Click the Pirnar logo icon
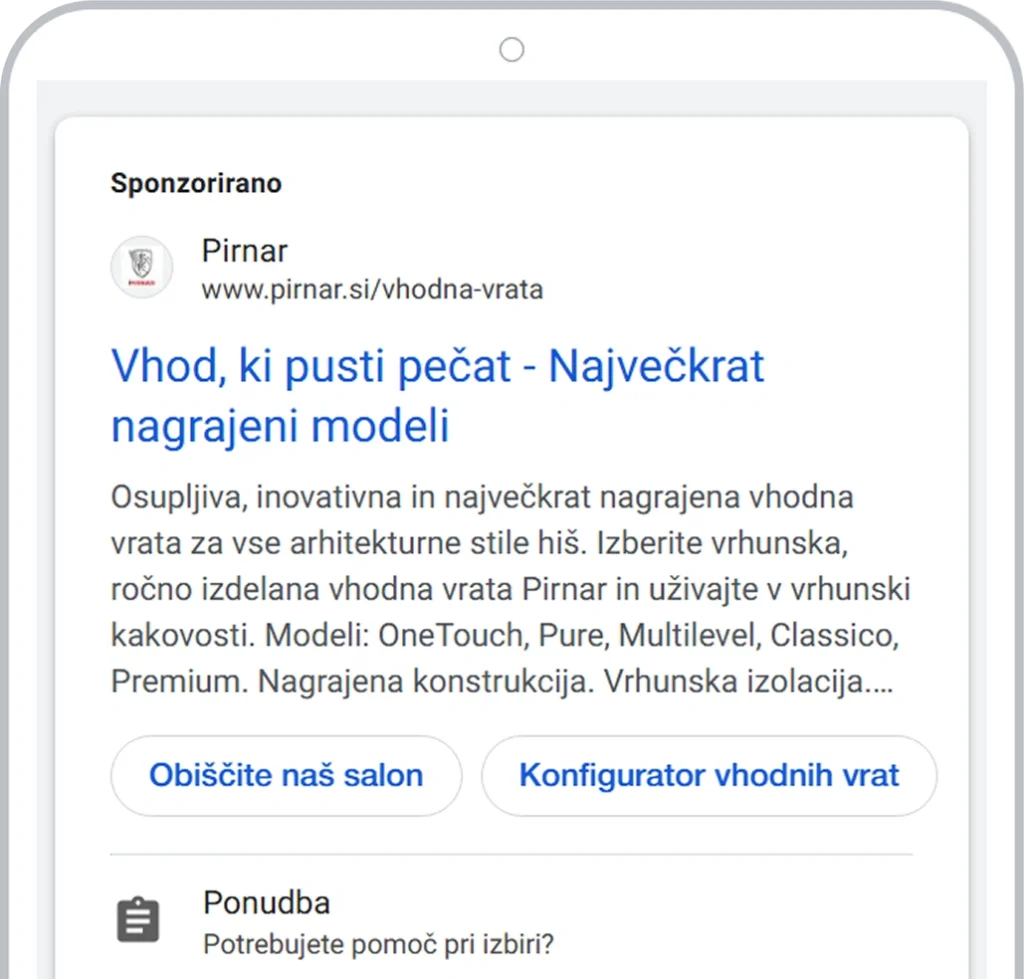Screen dimensions: 1024x979 pos(142,267)
